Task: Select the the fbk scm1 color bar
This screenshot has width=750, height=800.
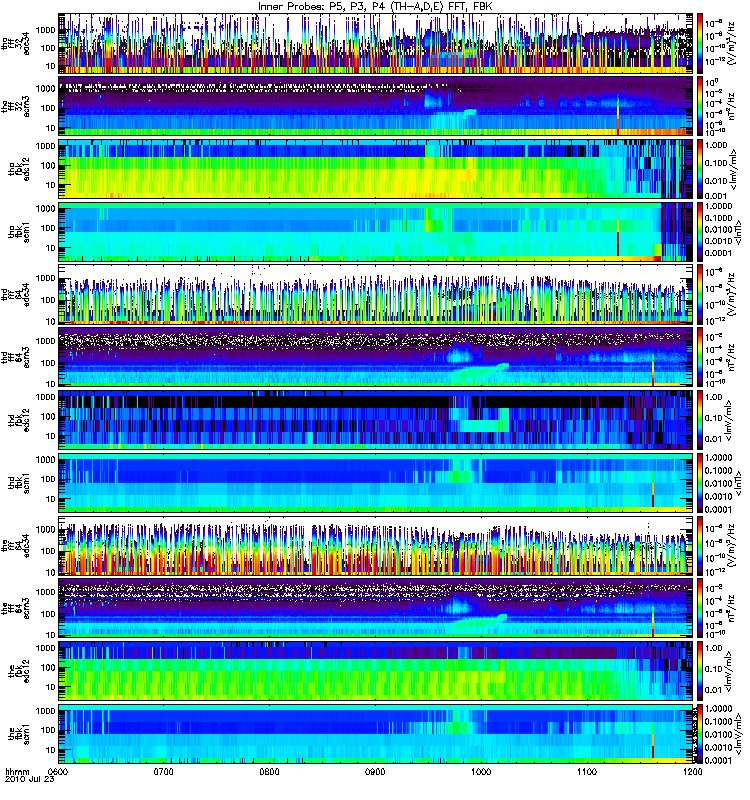Action: [700, 734]
